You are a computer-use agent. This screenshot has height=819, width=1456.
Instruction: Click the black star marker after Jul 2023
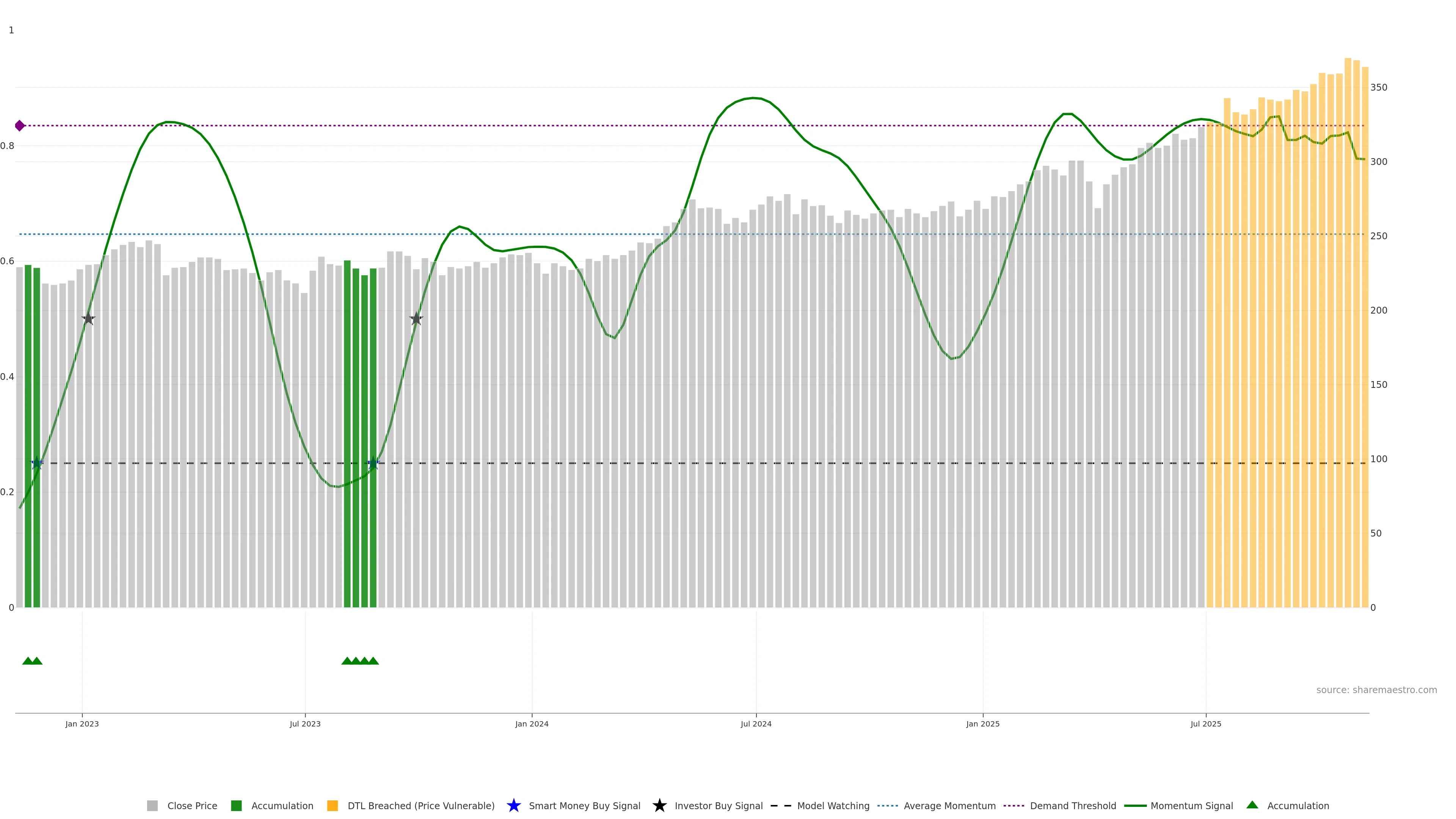416,319
